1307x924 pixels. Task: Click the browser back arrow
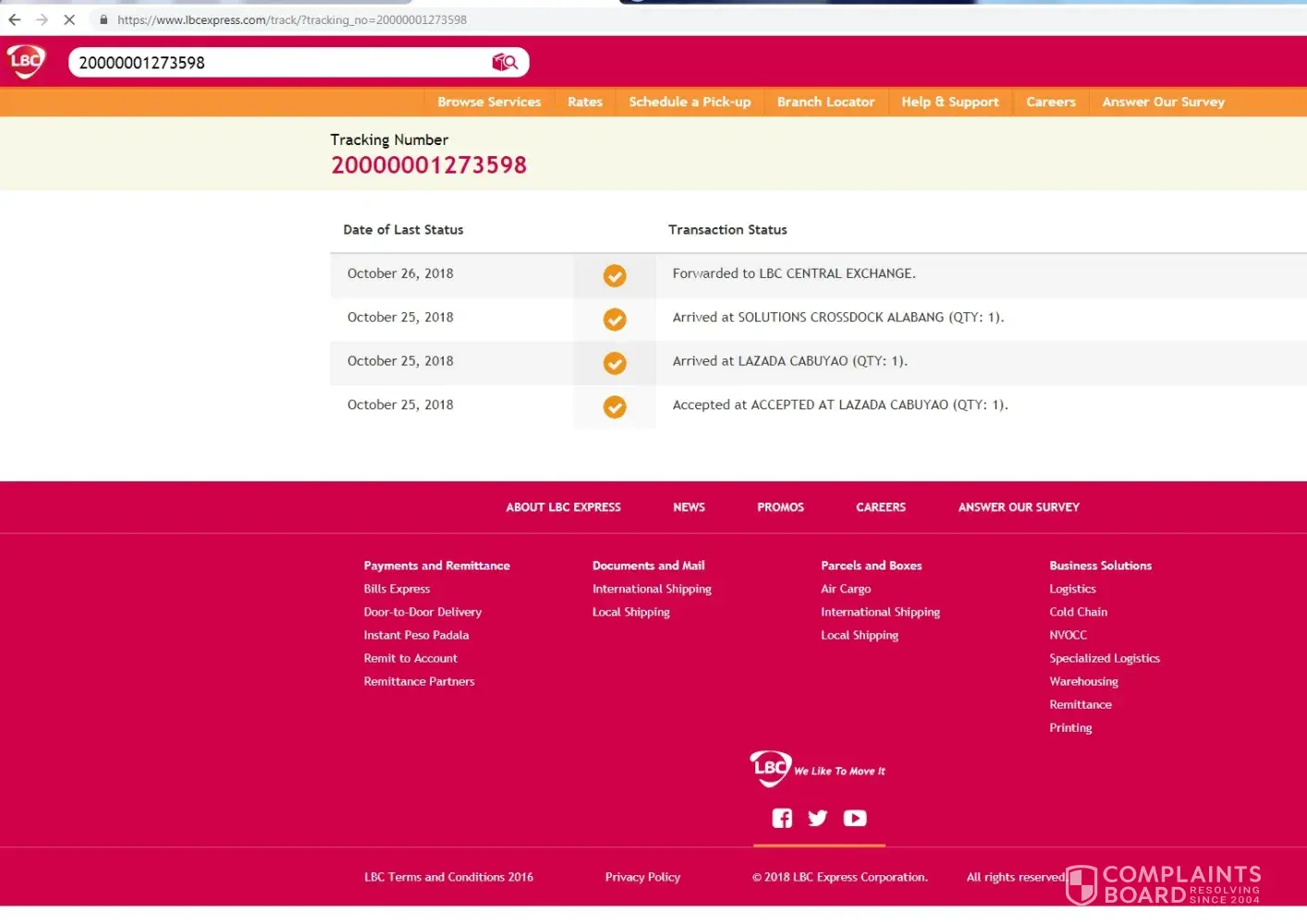click(15, 19)
